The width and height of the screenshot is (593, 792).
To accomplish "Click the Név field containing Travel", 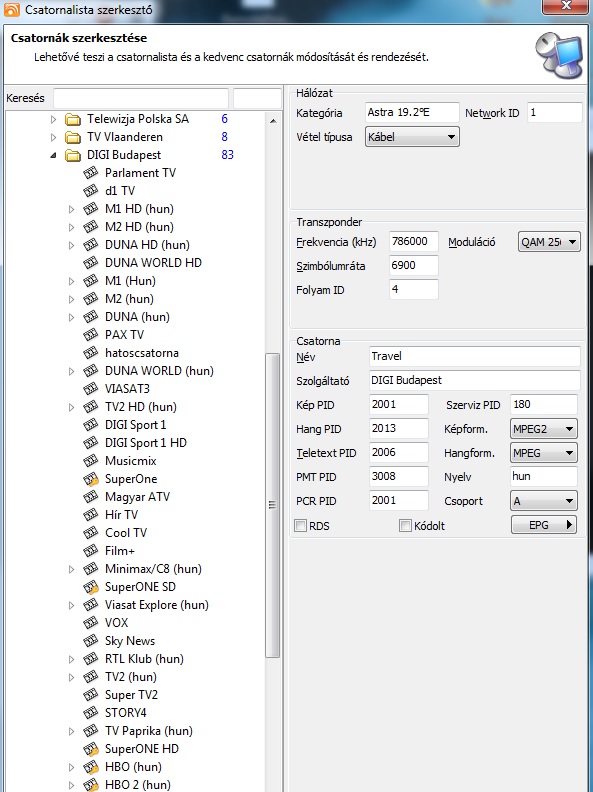I will tap(475, 356).
